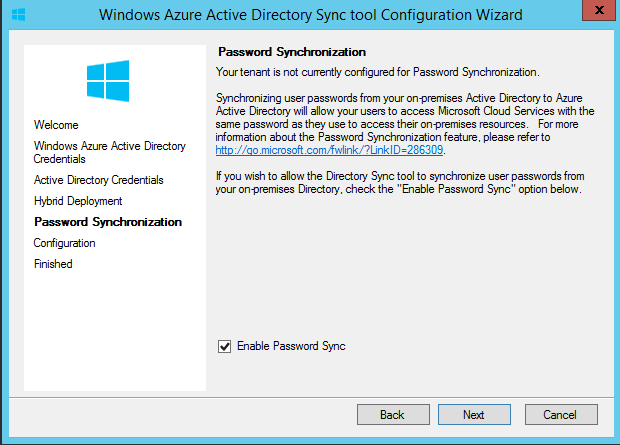Close the wizard with the X button

599,10
